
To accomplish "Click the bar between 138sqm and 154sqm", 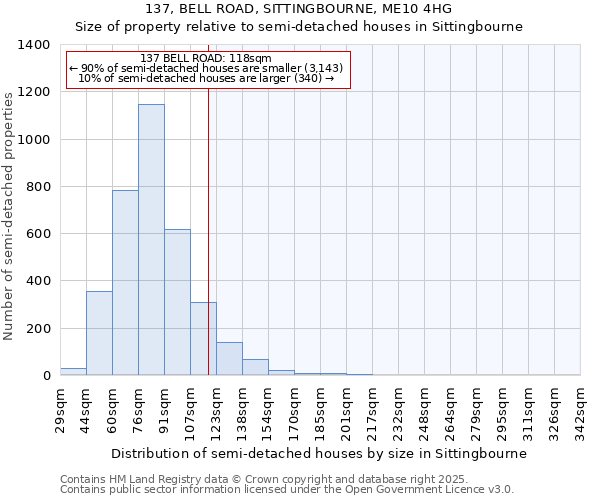I will pyautogui.click(x=255, y=367).
